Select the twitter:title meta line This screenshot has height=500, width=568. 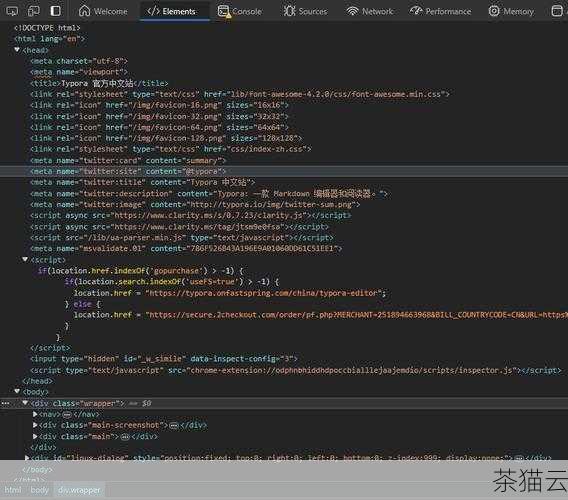(142, 182)
